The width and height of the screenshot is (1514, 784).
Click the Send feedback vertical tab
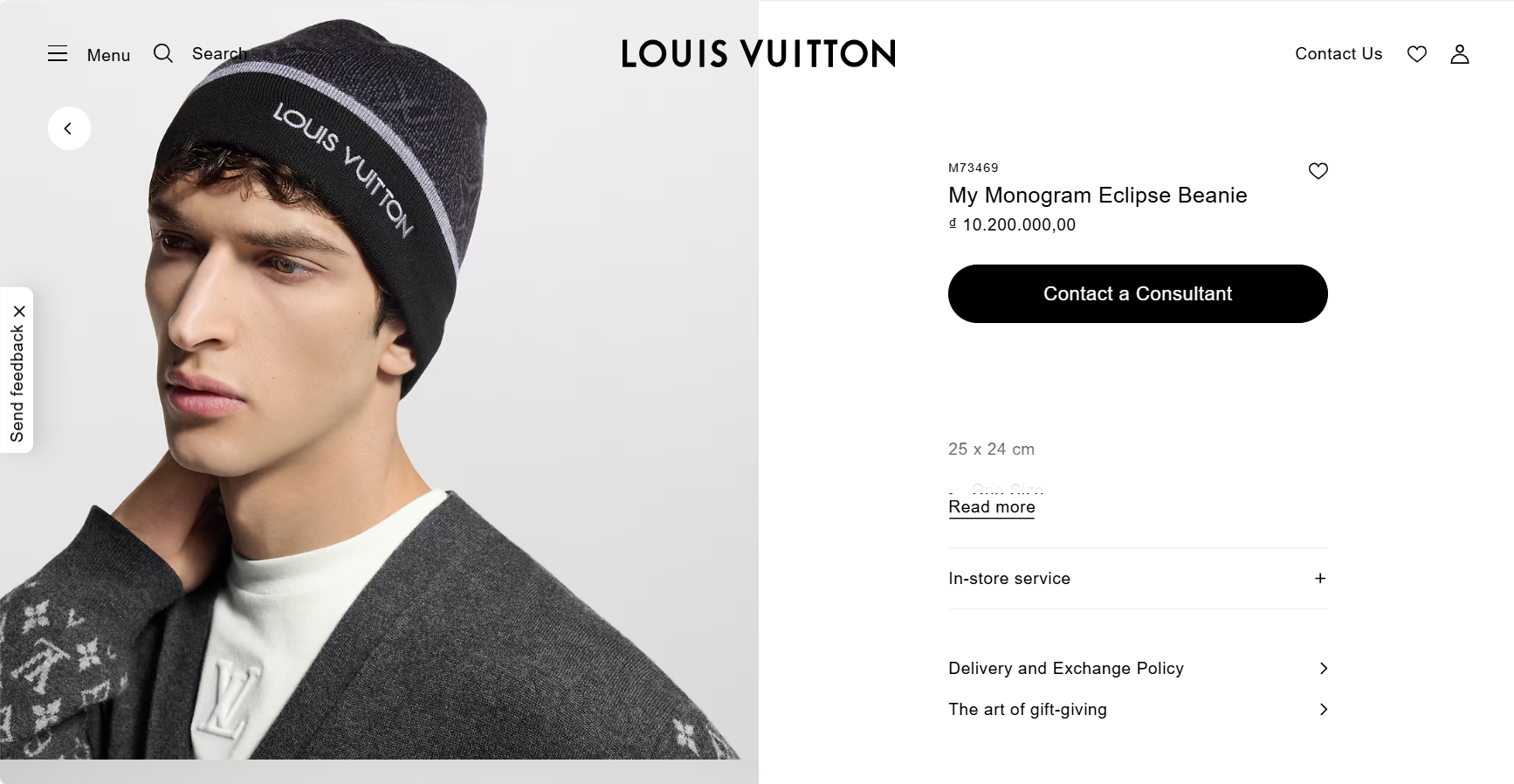coord(17,384)
